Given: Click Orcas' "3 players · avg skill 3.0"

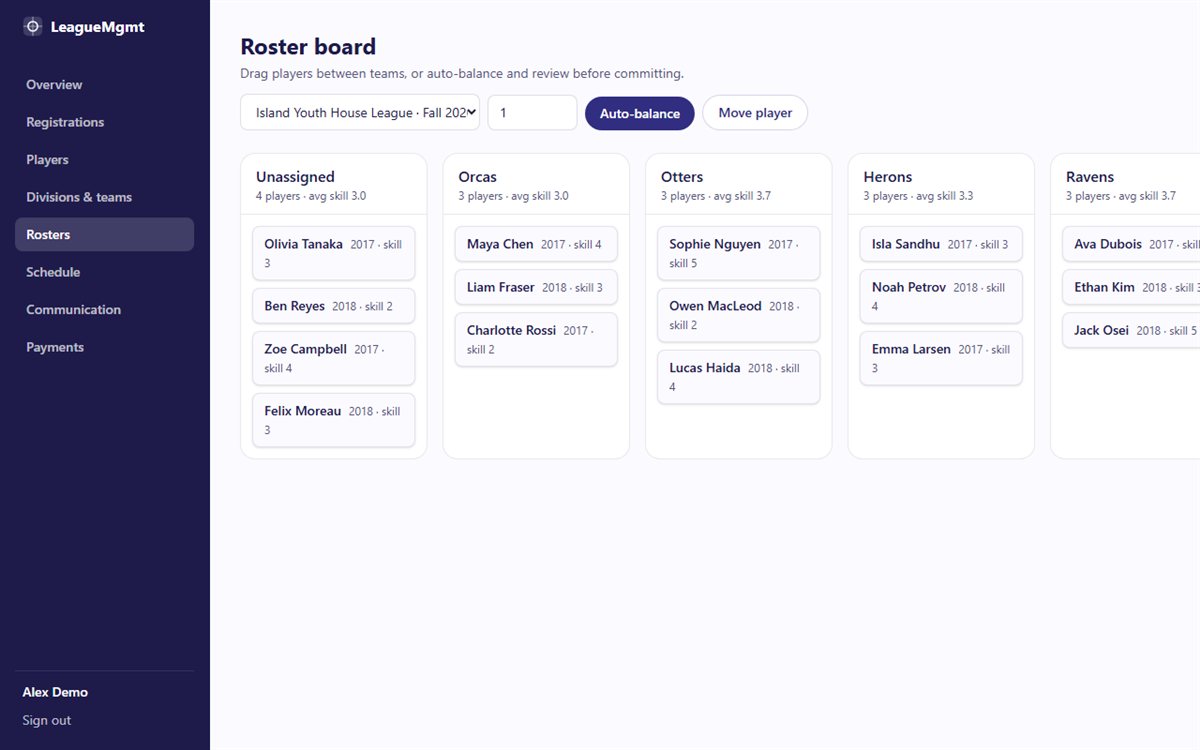Looking at the screenshot, I should tap(513, 196).
